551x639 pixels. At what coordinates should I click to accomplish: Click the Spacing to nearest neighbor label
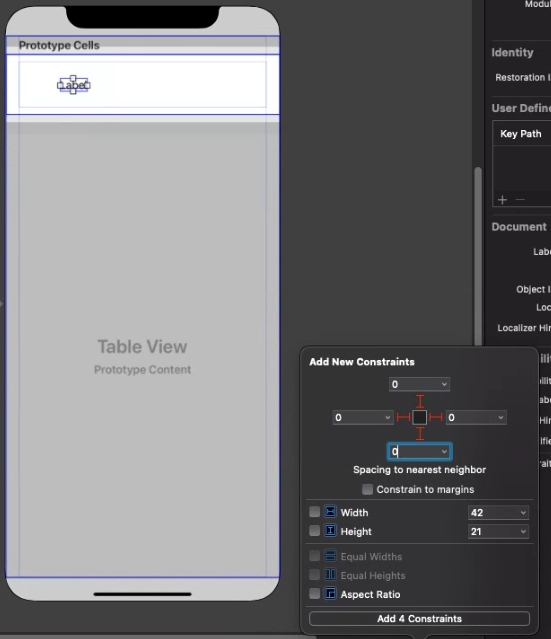coord(419,469)
